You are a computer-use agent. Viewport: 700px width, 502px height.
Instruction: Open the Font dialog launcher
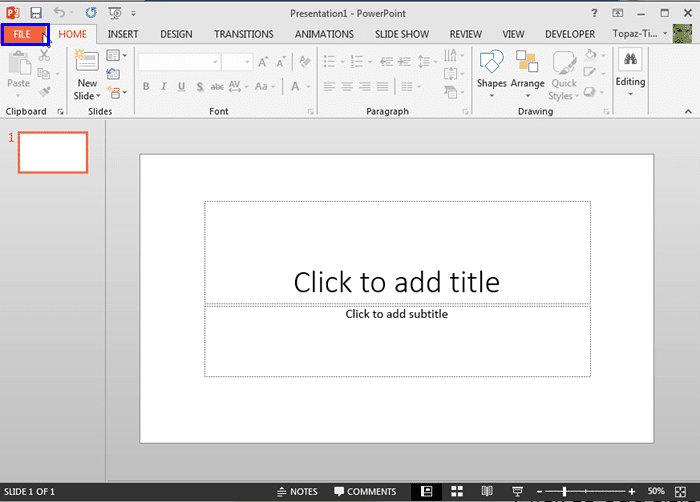click(311, 112)
